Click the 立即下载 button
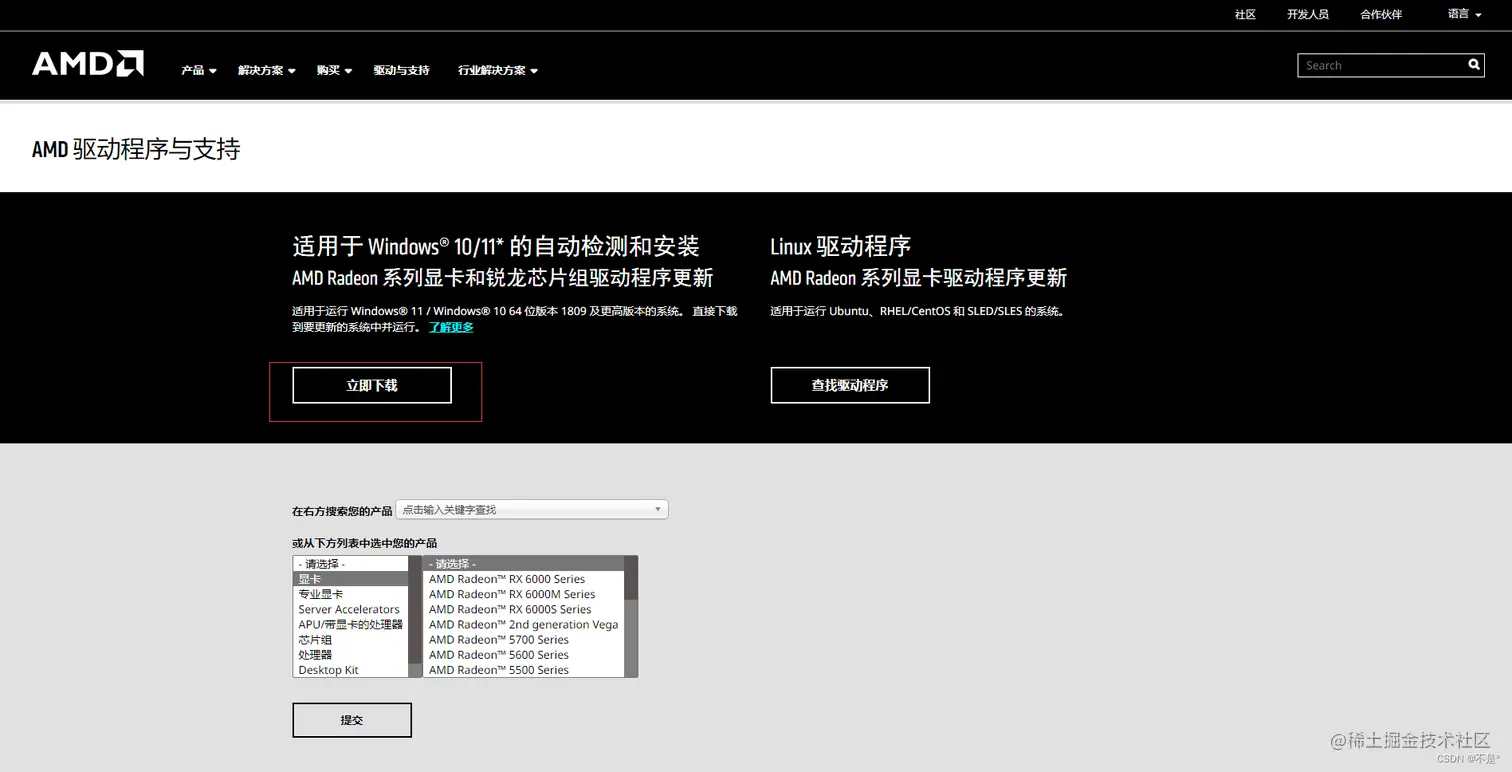The width and height of the screenshot is (1512, 772). 372,385
